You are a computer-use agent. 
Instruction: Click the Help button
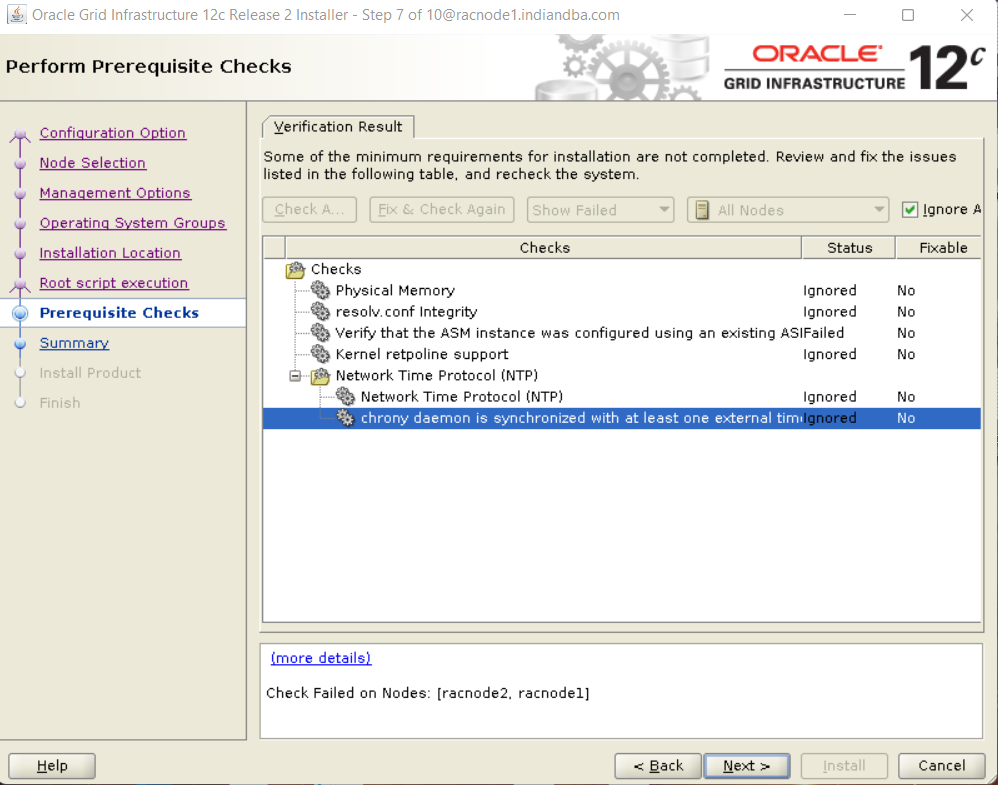click(52, 766)
